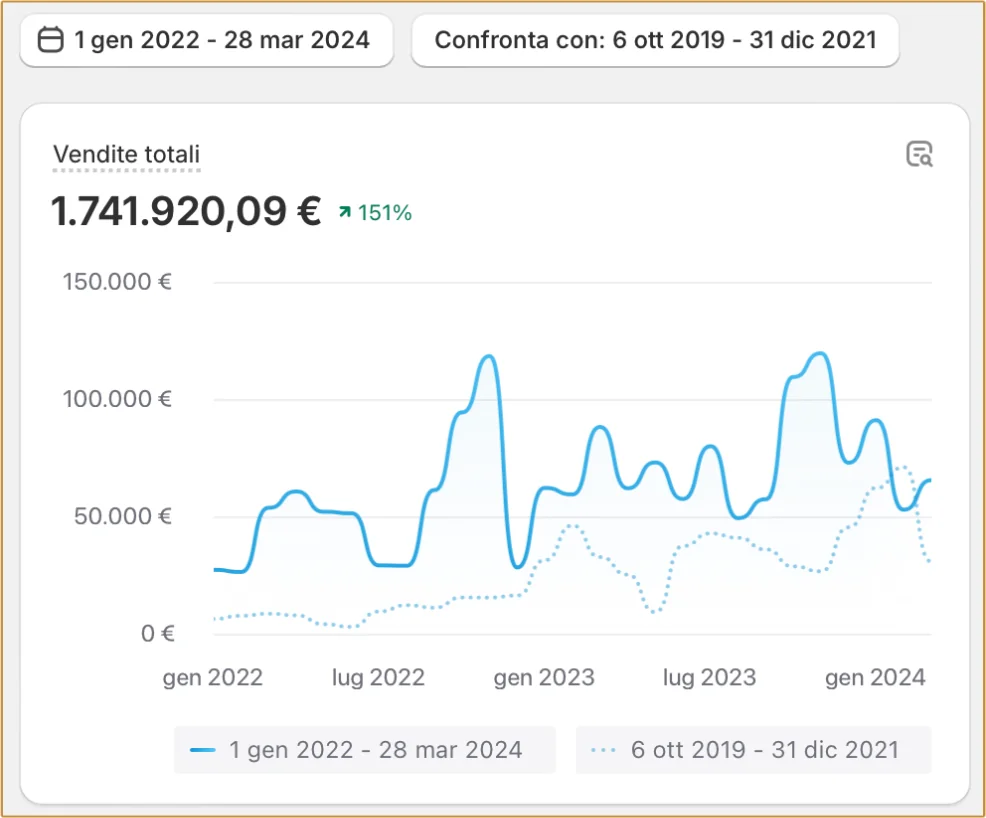Click the 'lug 2022' axis label
The height and width of the screenshot is (818, 986).
click(x=379, y=678)
